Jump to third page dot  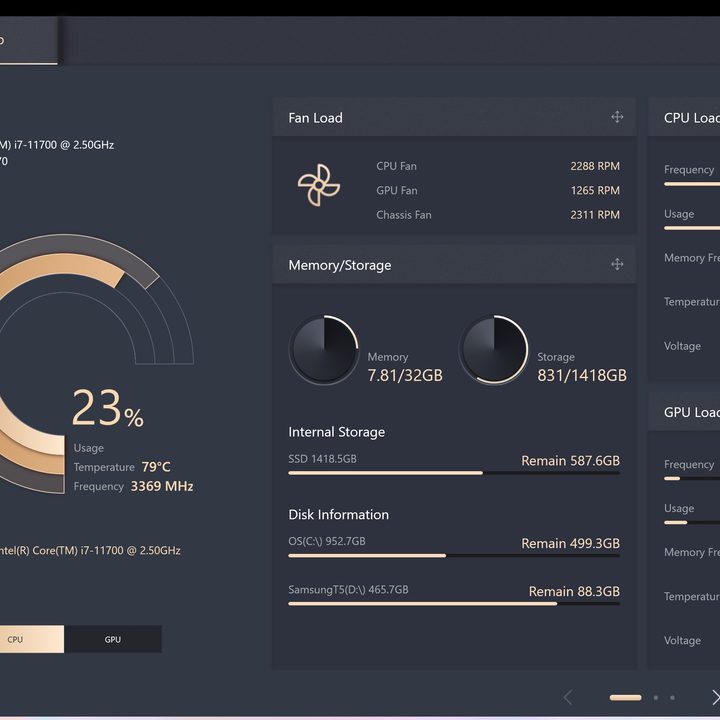672,698
